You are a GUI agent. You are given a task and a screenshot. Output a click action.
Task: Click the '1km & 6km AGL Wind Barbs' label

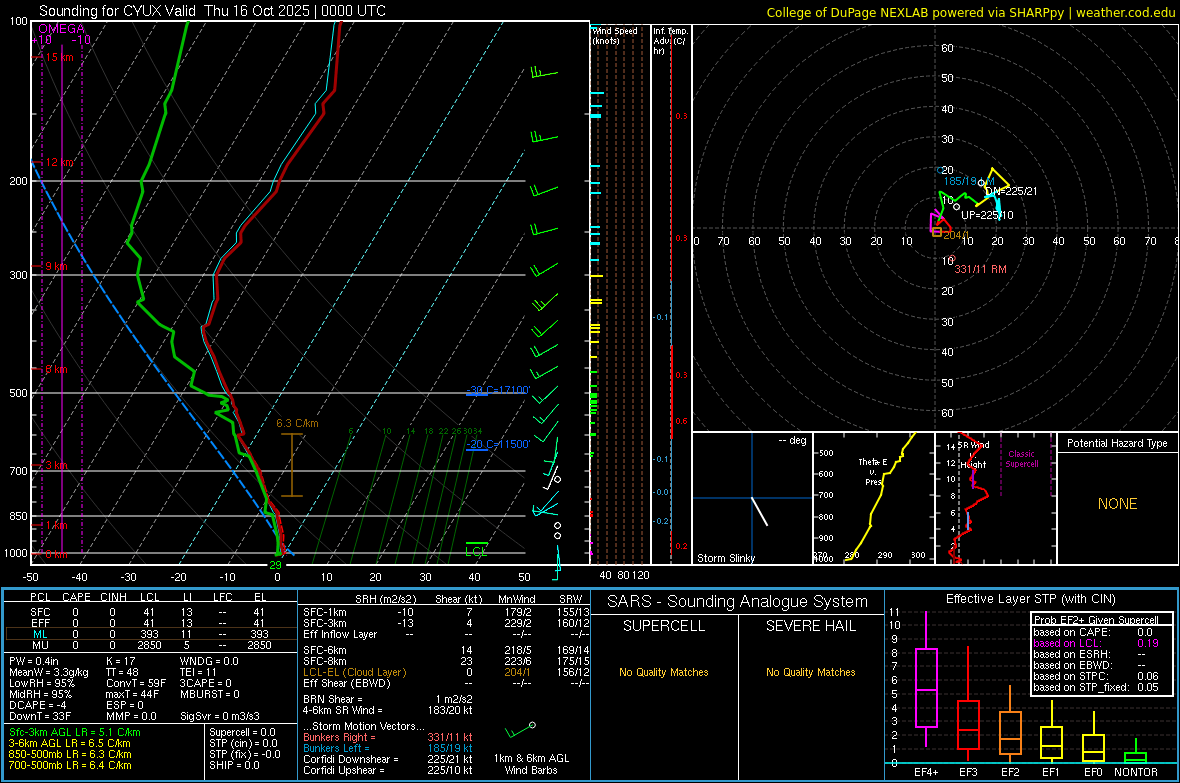(531, 764)
